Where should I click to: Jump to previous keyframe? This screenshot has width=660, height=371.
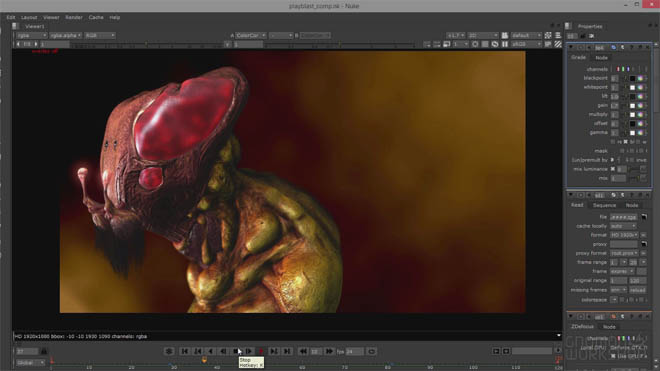[x=197, y=351]
